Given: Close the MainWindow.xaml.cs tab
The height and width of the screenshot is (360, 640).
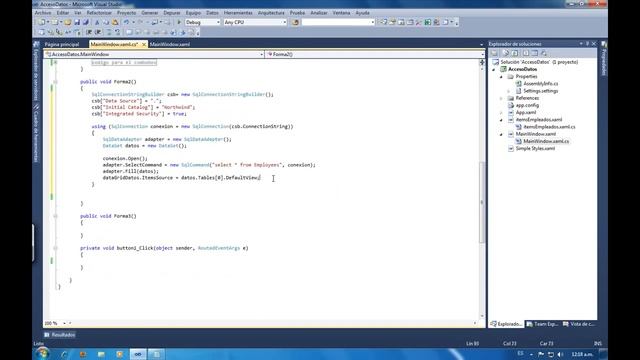Looking at the screenshot, I should point(144,44).
